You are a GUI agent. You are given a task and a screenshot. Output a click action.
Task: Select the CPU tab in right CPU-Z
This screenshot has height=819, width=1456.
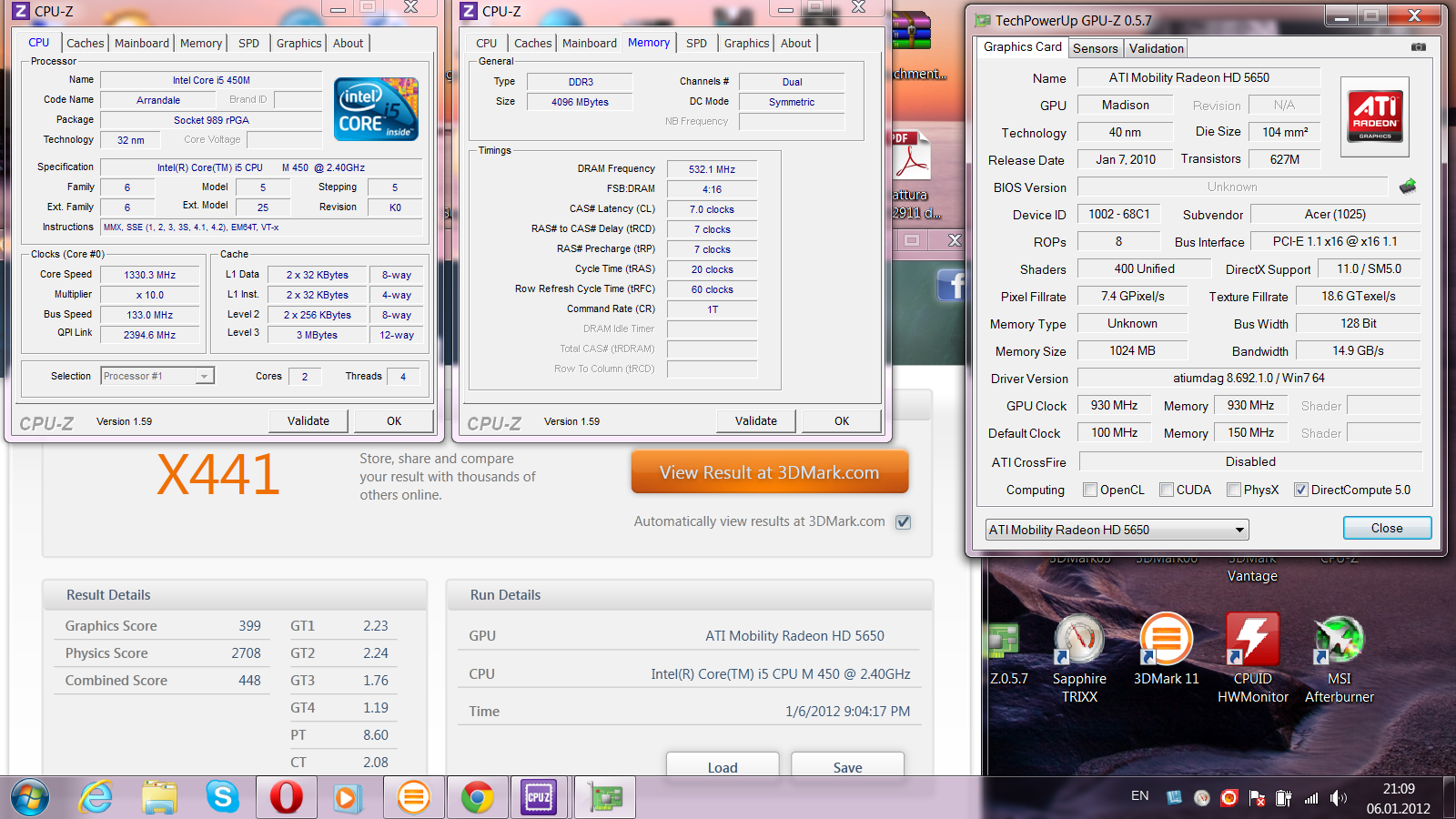[486, 43]
